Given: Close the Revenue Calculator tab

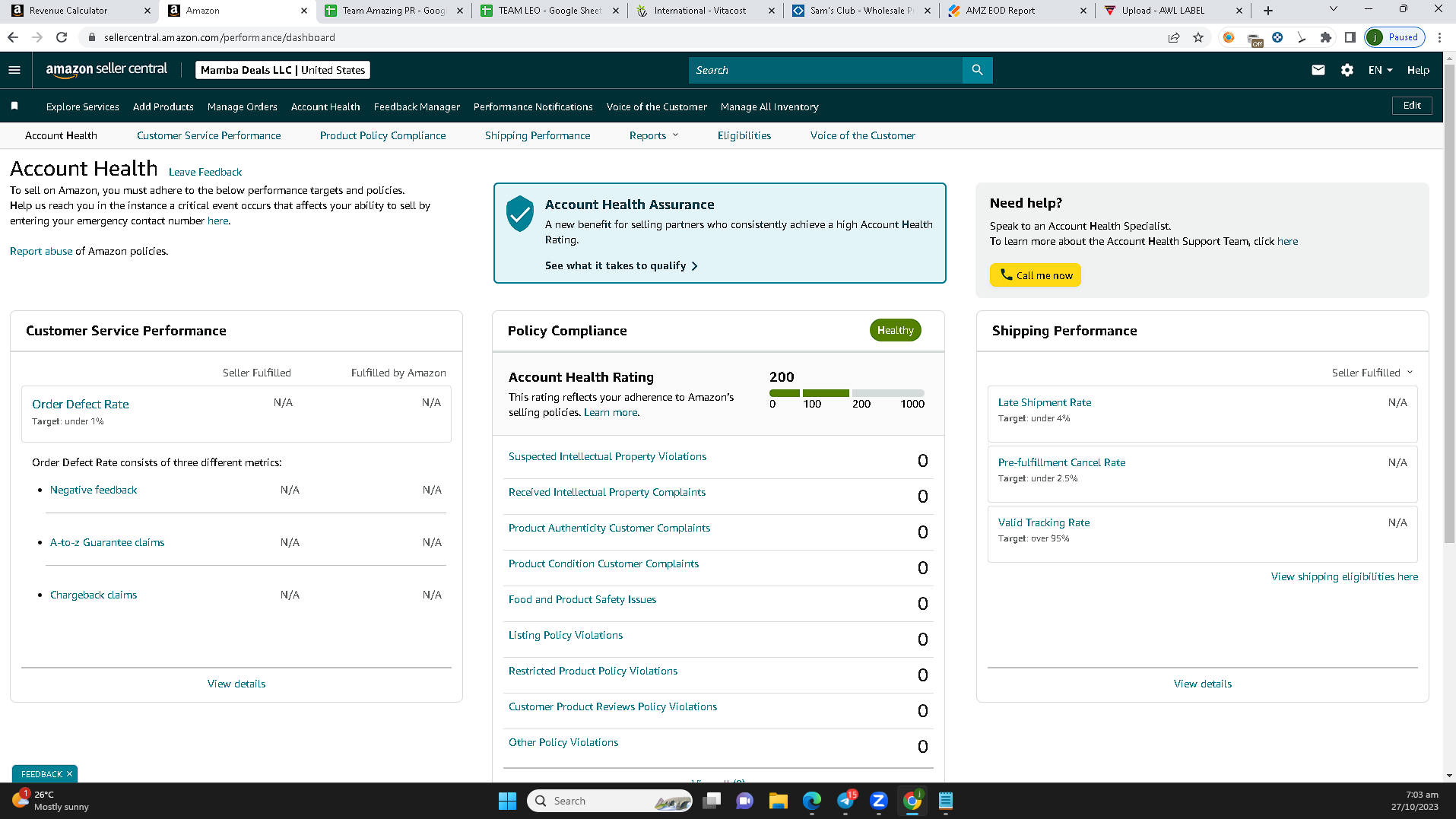Looking at the screenshot, I should click(x=148, y=11).
